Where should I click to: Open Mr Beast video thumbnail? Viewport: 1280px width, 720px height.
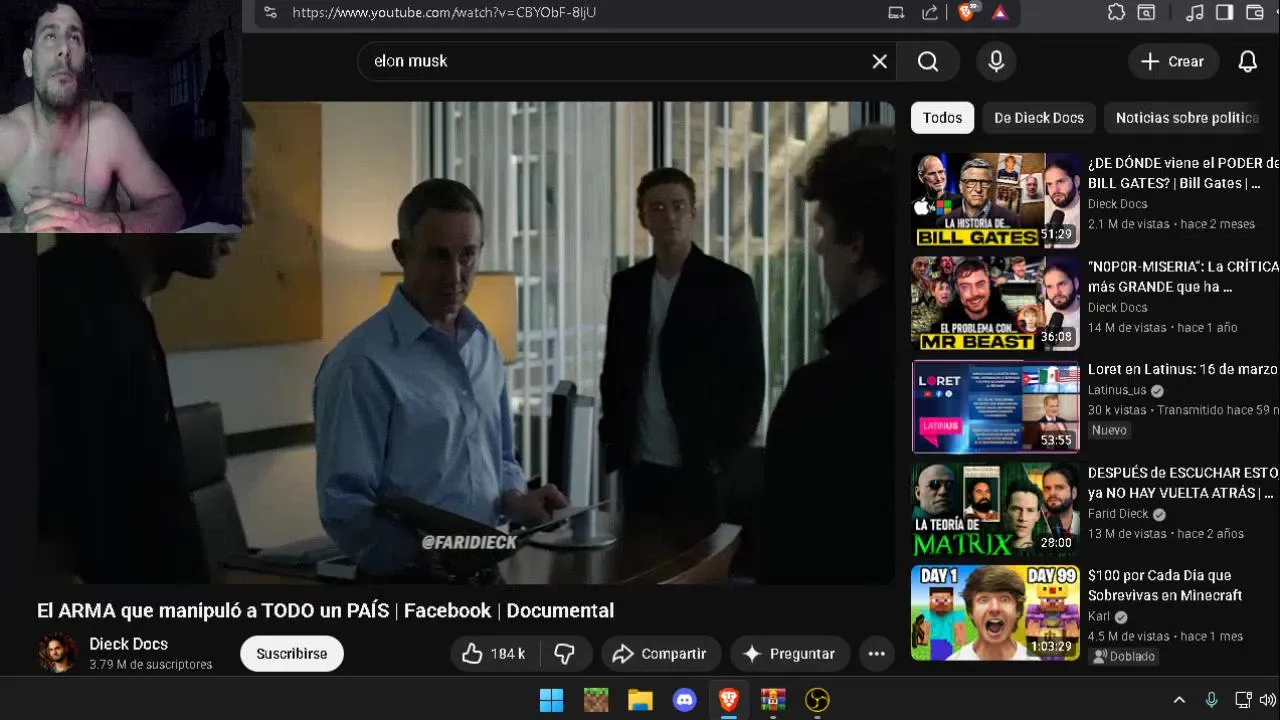point(996,303)
